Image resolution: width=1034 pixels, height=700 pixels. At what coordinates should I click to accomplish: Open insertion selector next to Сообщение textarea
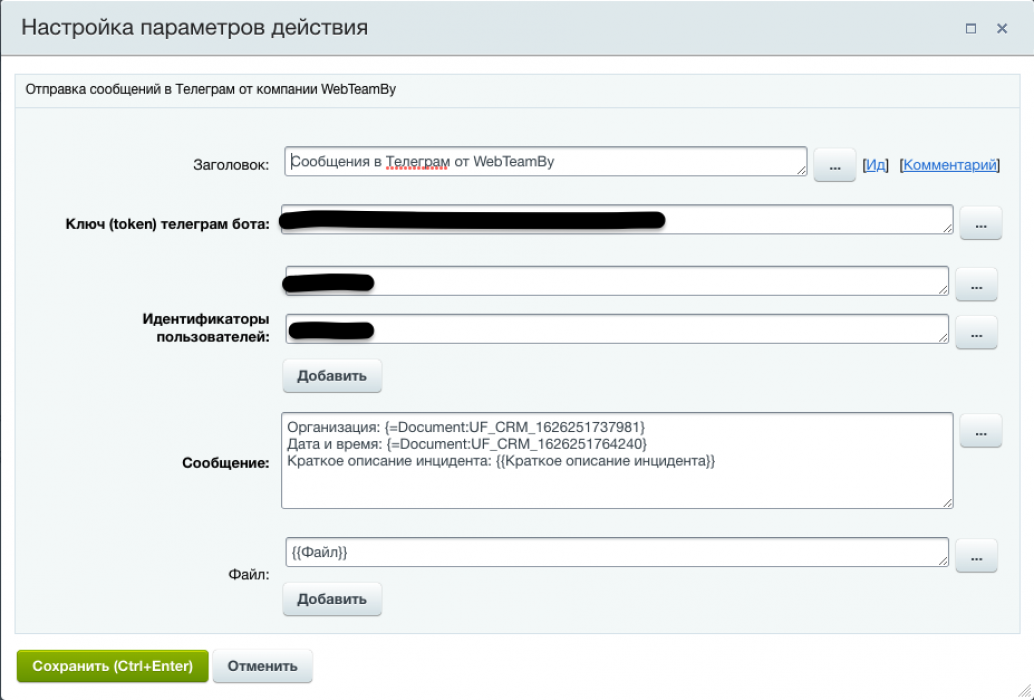click(981, 431)
